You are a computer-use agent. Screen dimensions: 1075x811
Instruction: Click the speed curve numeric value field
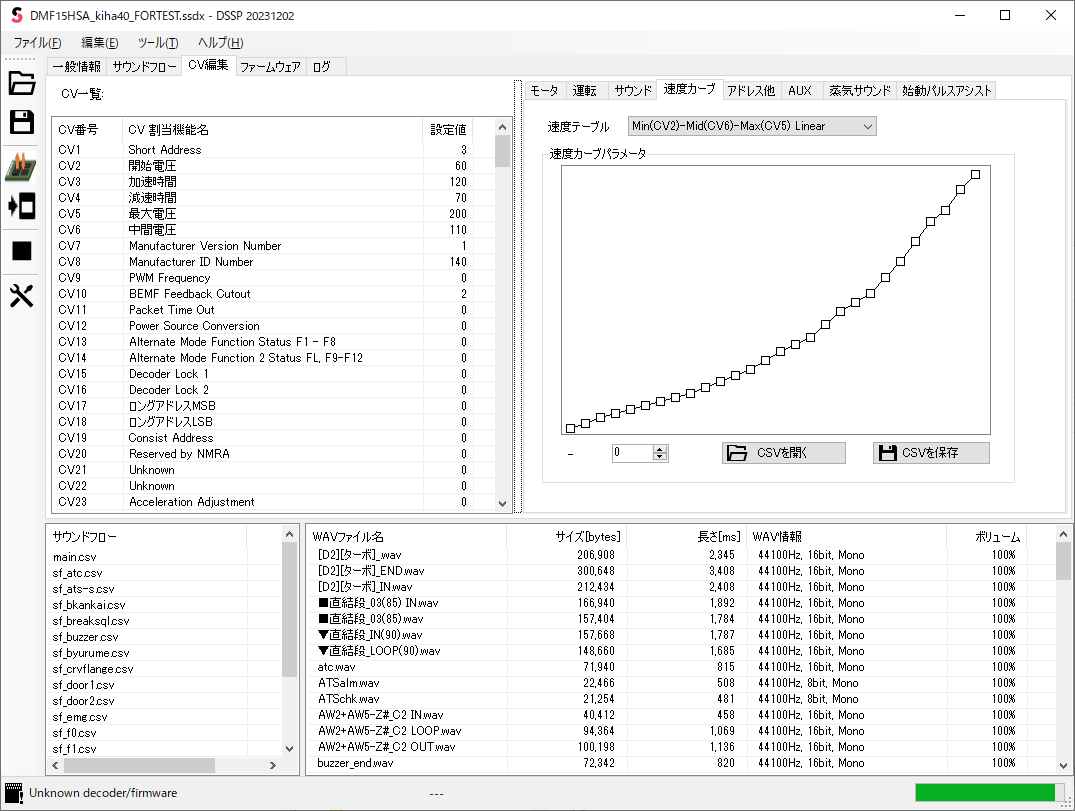coord(632,453)
